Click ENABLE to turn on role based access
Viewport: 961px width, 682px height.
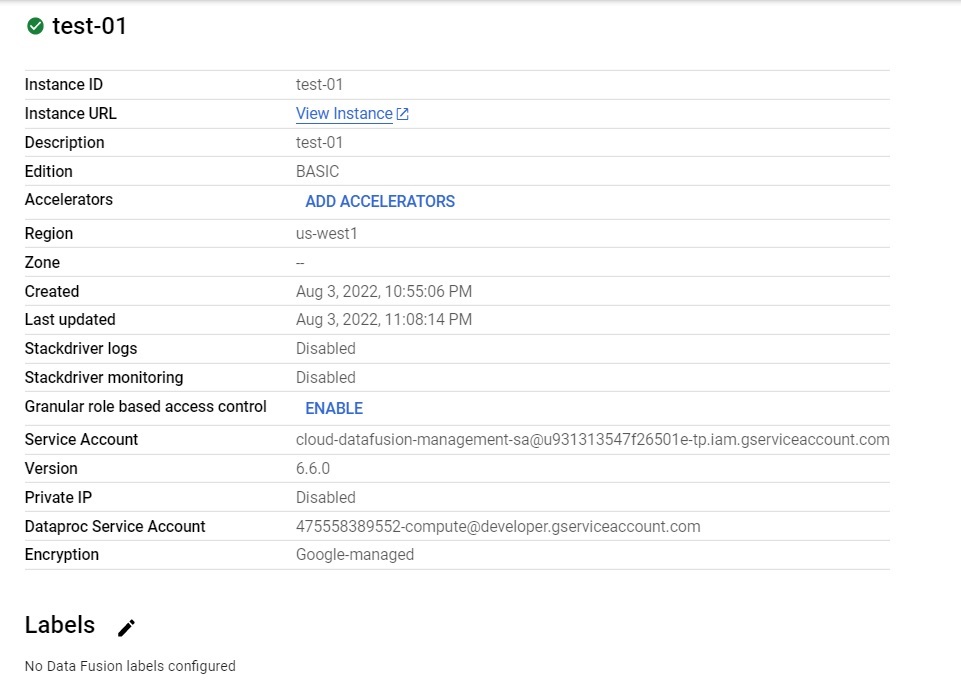click(x=334, y=408)
